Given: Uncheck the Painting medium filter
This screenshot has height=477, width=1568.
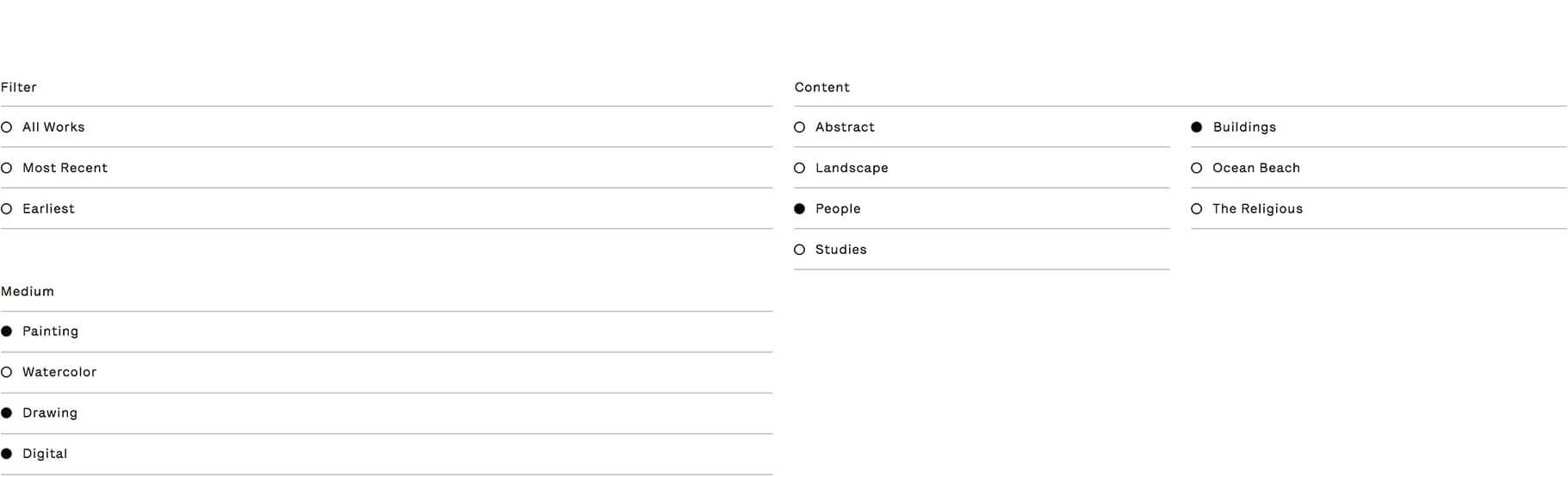Looking at the screenshot, I should (x=50, y=331).
